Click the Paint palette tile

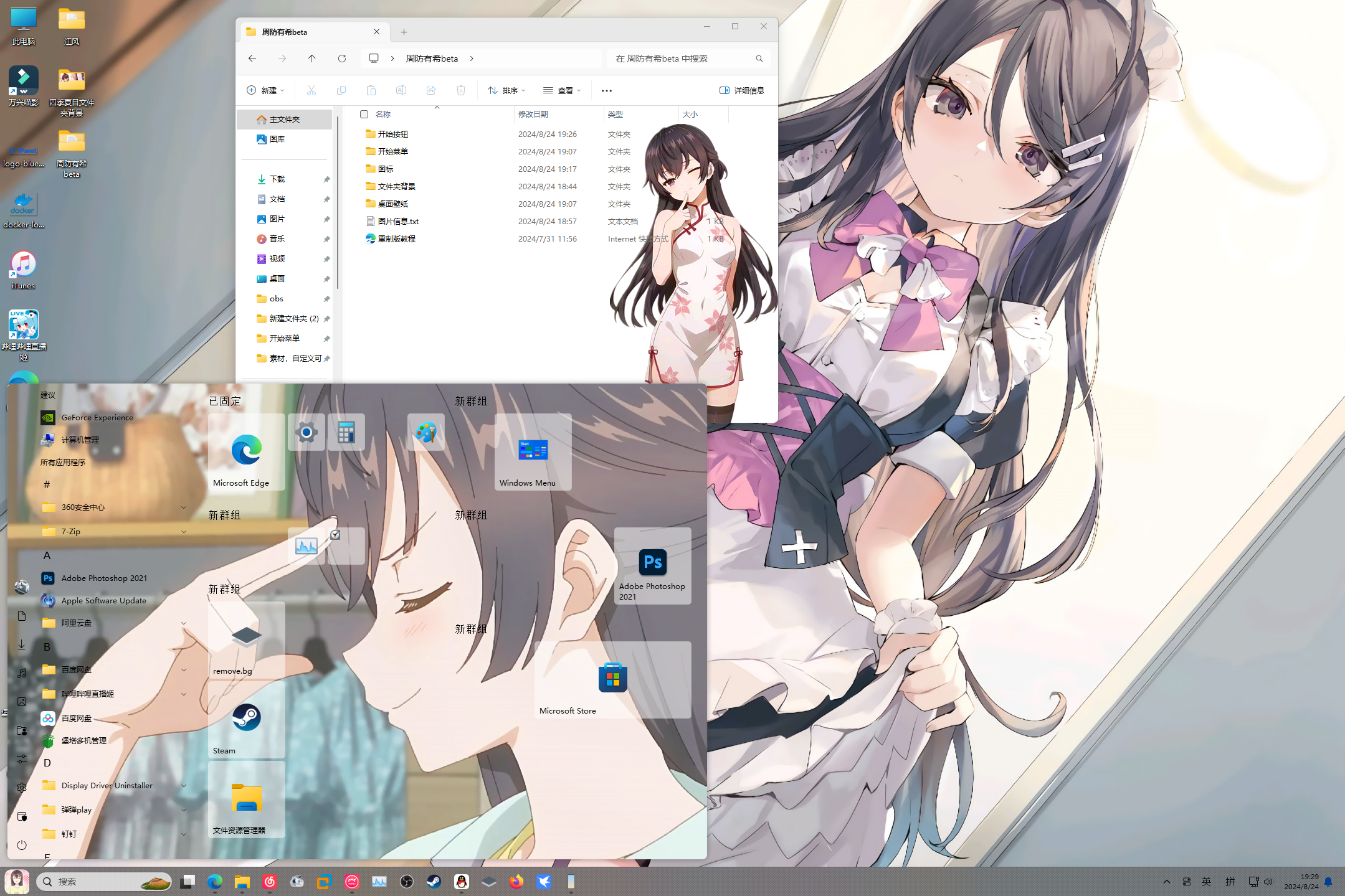pos(426,432)
